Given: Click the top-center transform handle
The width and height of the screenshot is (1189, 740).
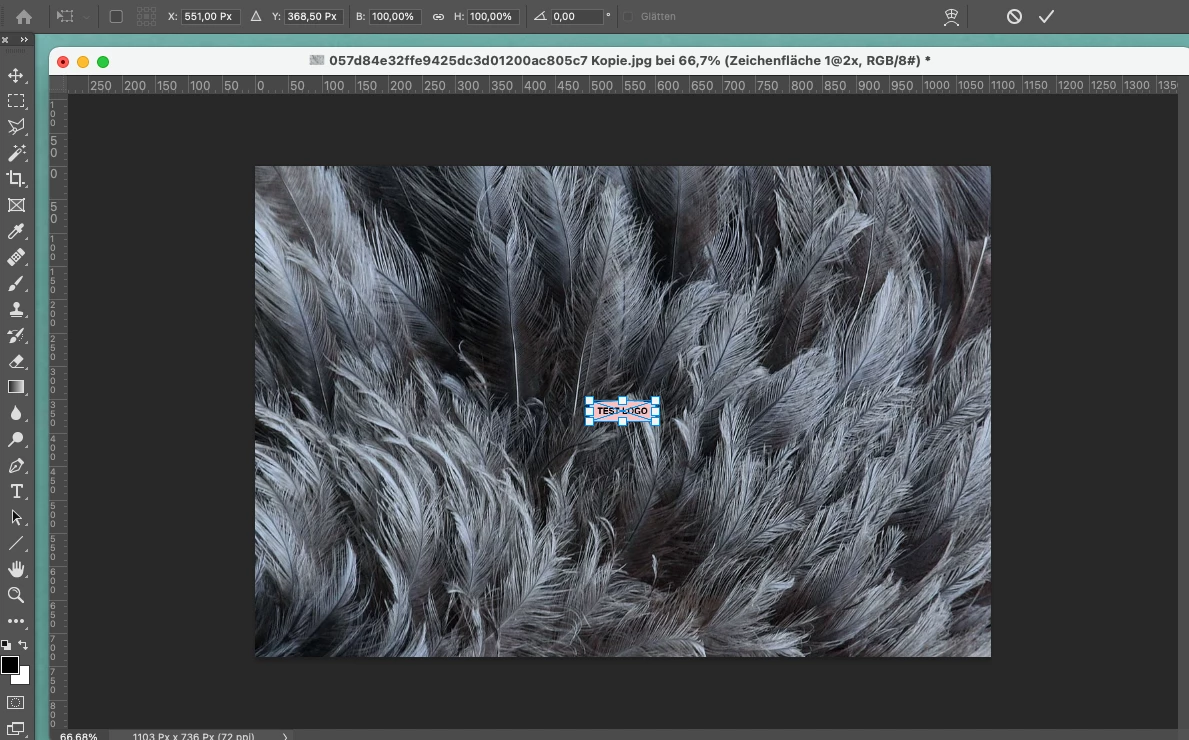Looking at the screenshot, I should (x=623, y=400).
